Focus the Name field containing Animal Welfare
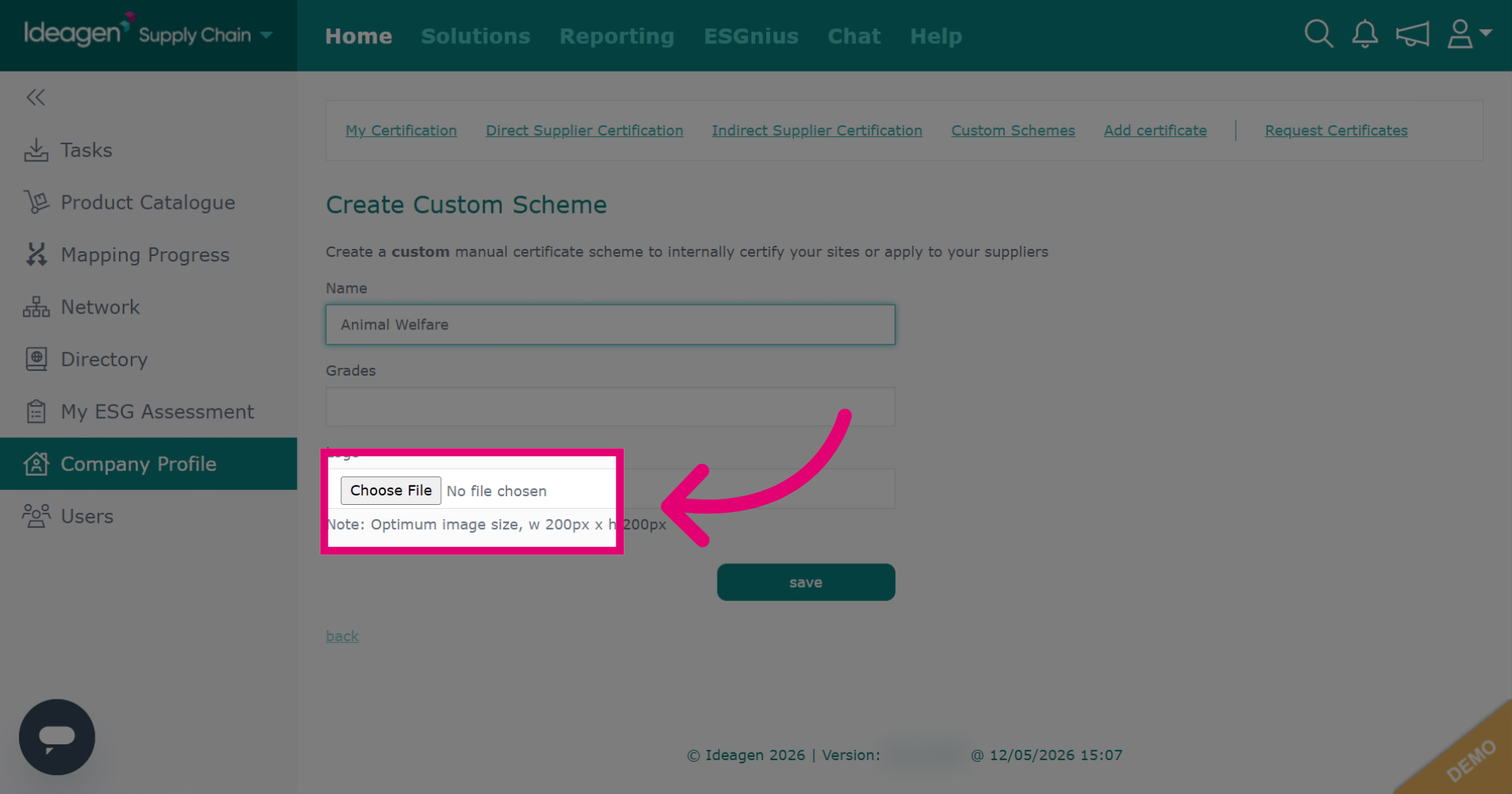This screenshot has height=794, width=1512. pos(610,325)
